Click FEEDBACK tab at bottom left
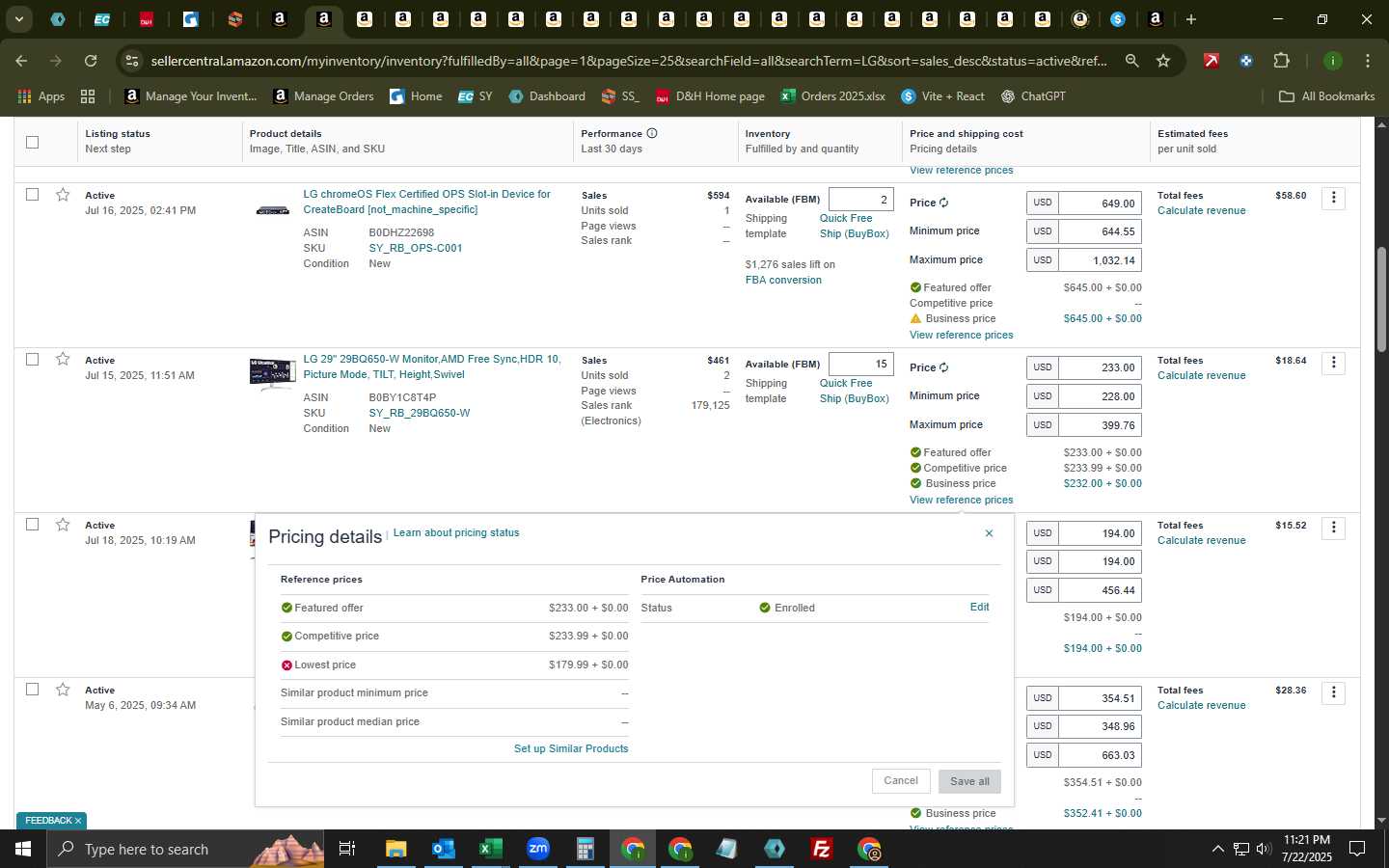This screenshot has width=1389, height=868. click(x=51, y=821)
